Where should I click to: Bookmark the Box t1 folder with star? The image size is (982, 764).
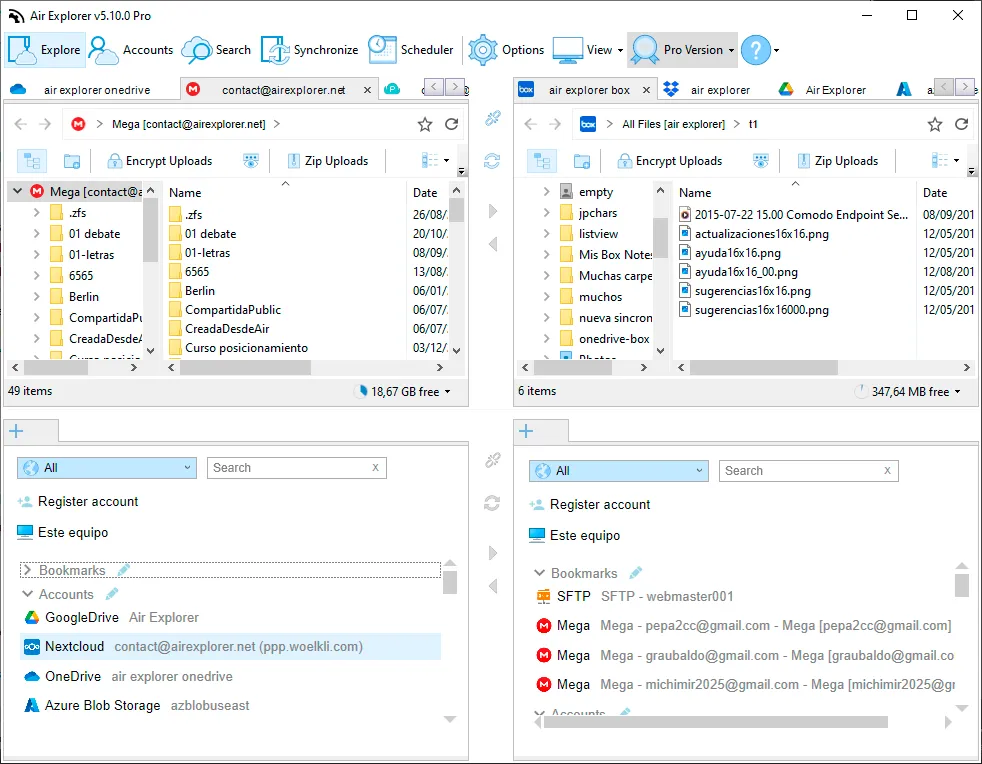click(935, 125)
